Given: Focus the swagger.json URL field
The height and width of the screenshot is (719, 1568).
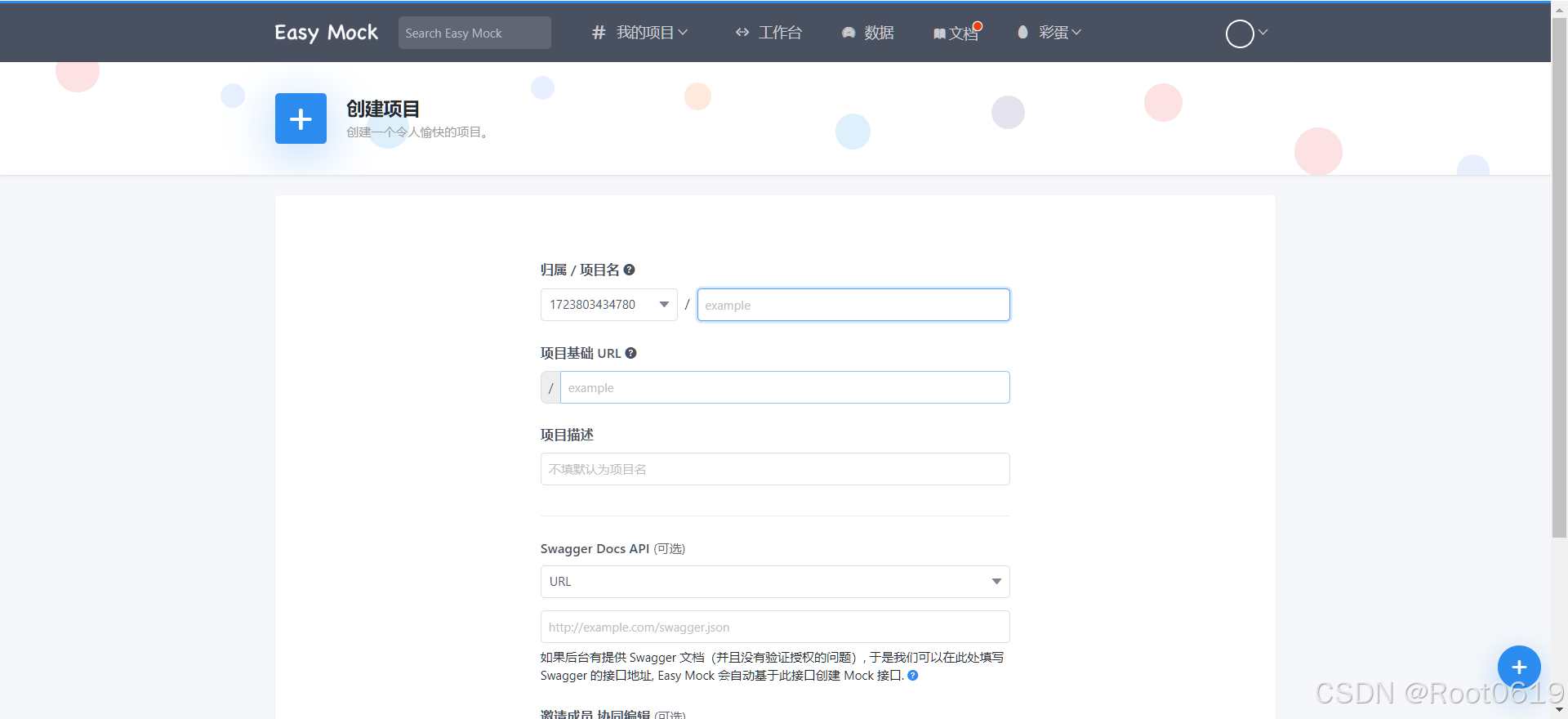Looking at the screenshot, I should (775, 627).
